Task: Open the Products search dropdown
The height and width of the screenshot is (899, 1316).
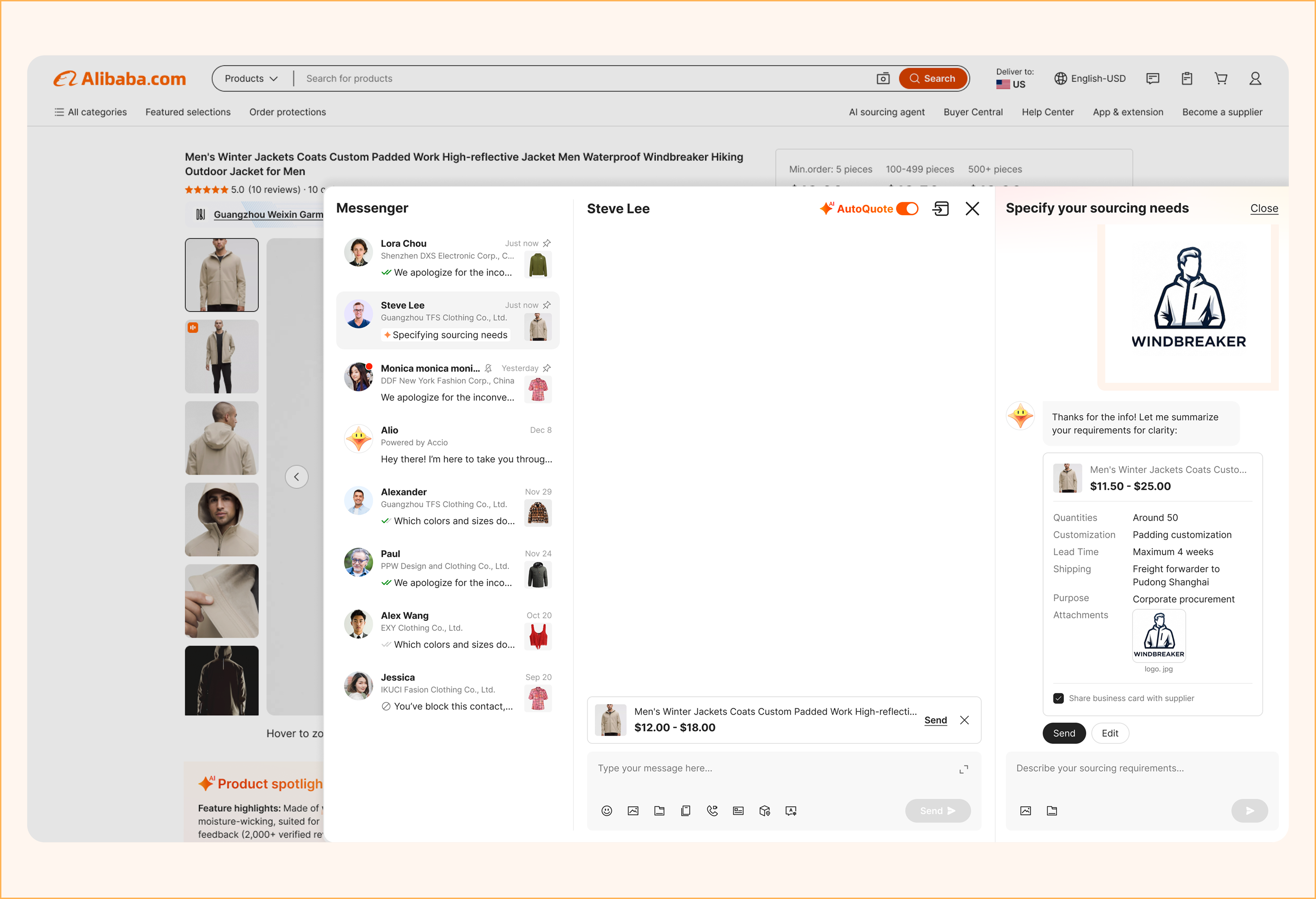Action: coord(251,79)
